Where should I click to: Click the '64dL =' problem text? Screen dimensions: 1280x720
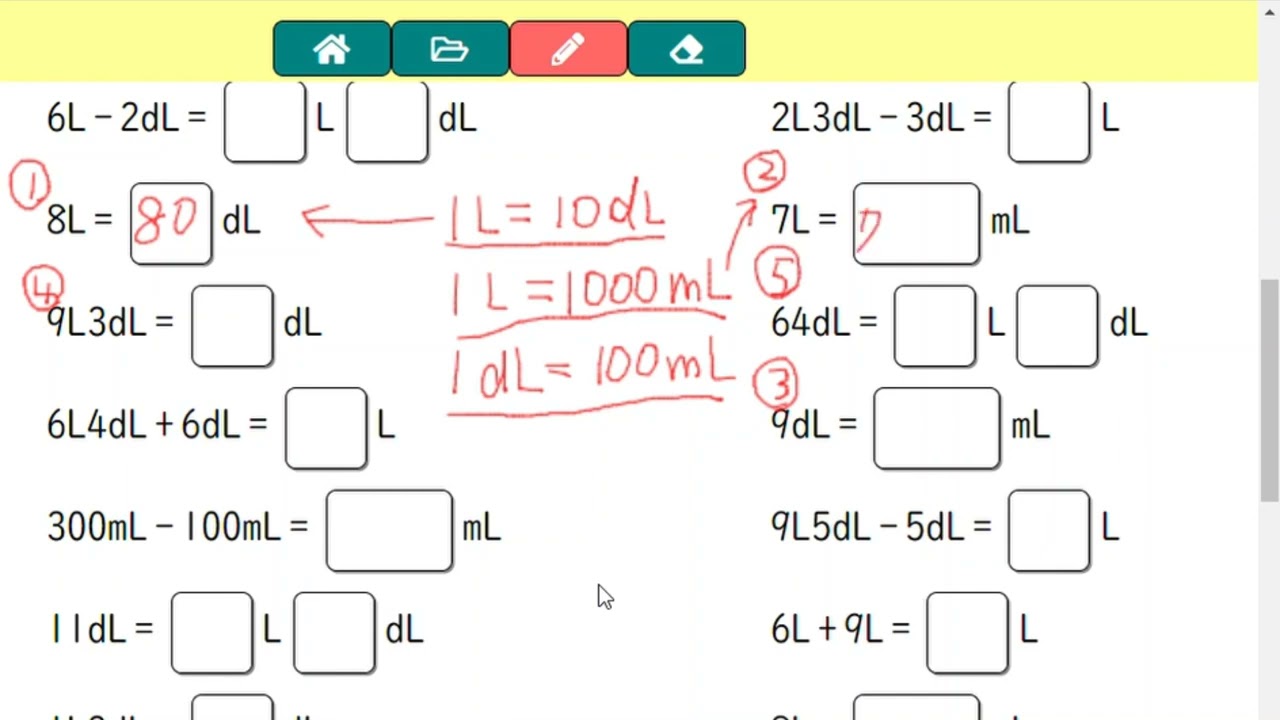[x=824, y=323]
